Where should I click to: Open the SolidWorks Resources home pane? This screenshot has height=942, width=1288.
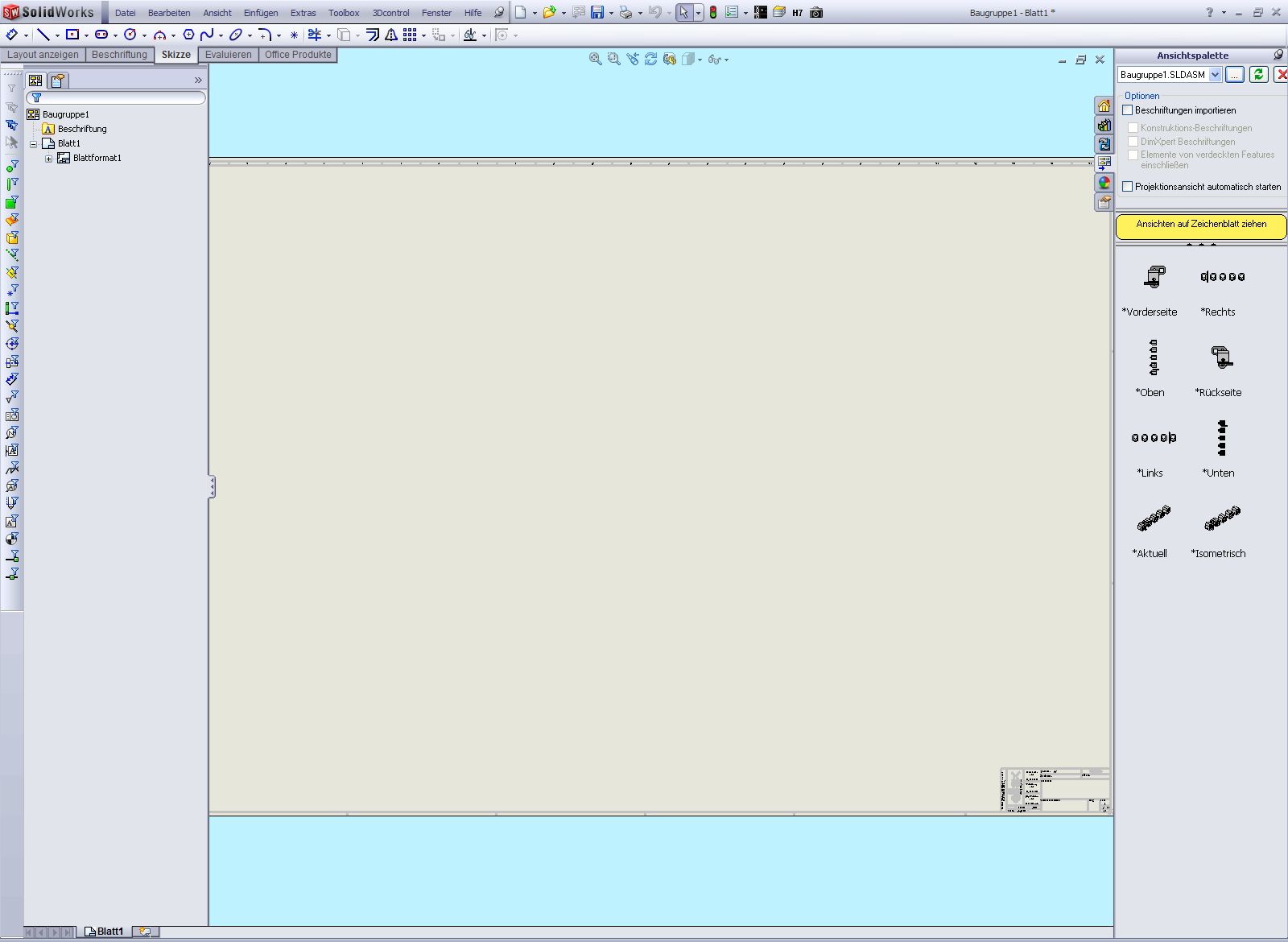(1104, 105)
